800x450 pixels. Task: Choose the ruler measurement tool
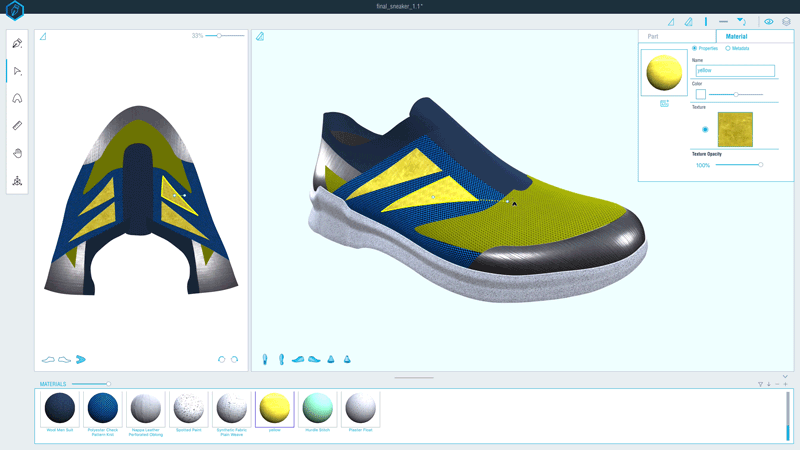tap(17, 126)
